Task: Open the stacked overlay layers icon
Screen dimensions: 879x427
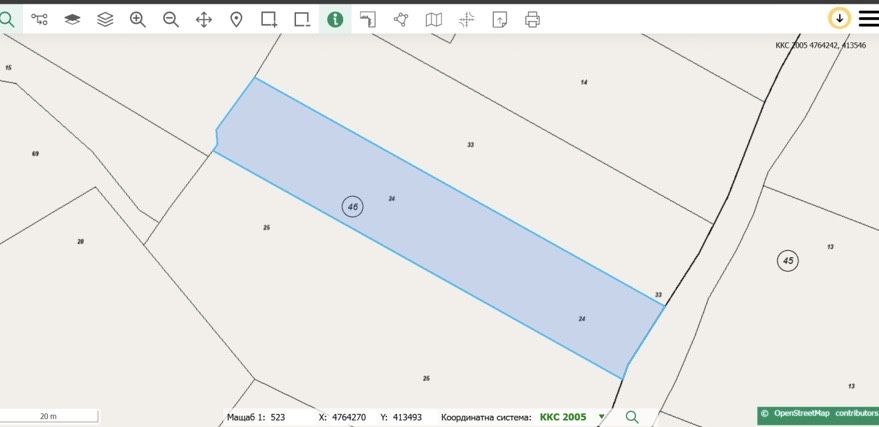Action: [105, 20]
